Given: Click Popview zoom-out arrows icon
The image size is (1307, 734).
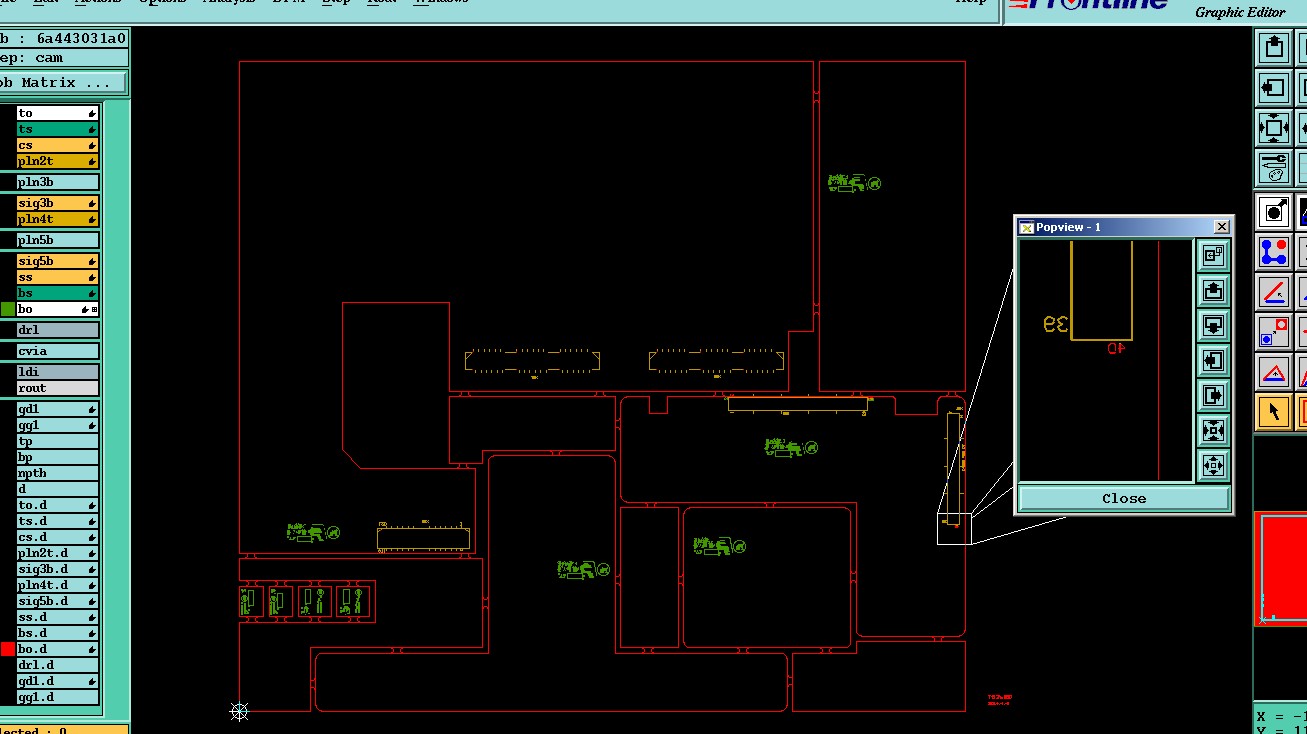Looking at the screenshot, I should tap(1213, 466).
